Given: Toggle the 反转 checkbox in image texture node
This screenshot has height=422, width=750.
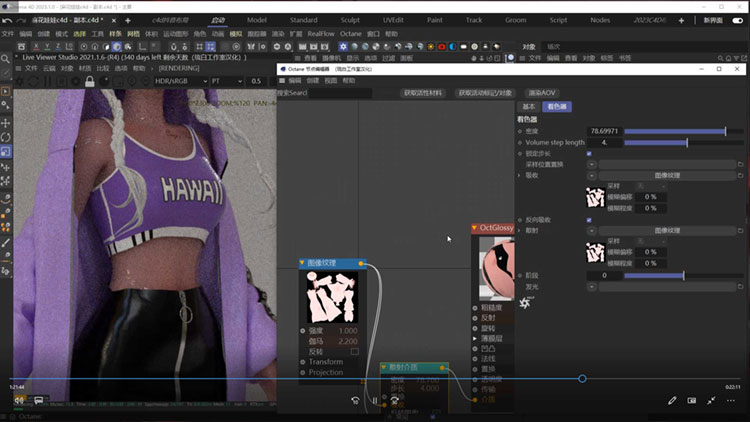Looking at the screenshot, I should (x=354, y=351).
